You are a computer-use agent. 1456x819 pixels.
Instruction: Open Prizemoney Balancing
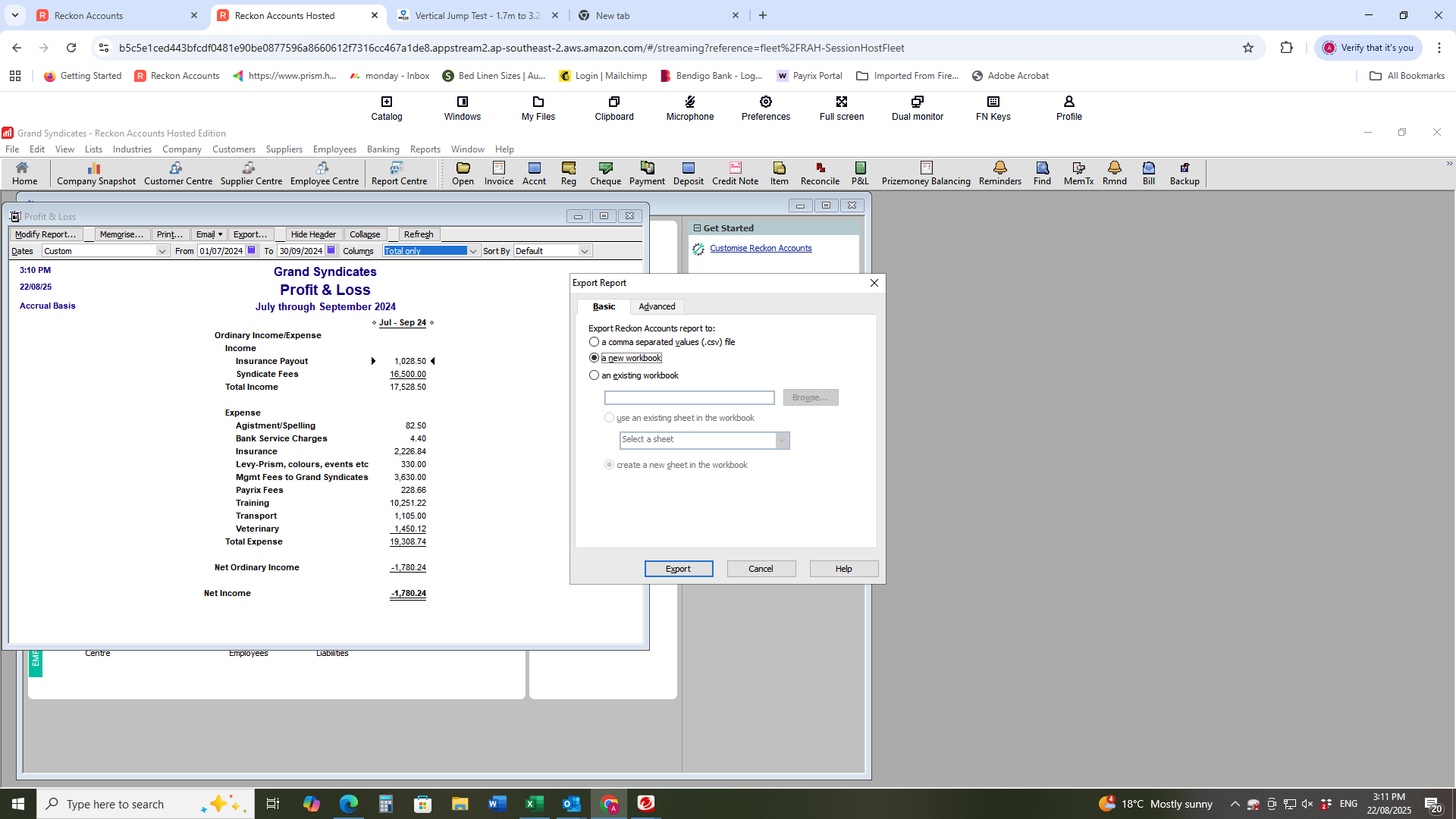coord(925,173)
